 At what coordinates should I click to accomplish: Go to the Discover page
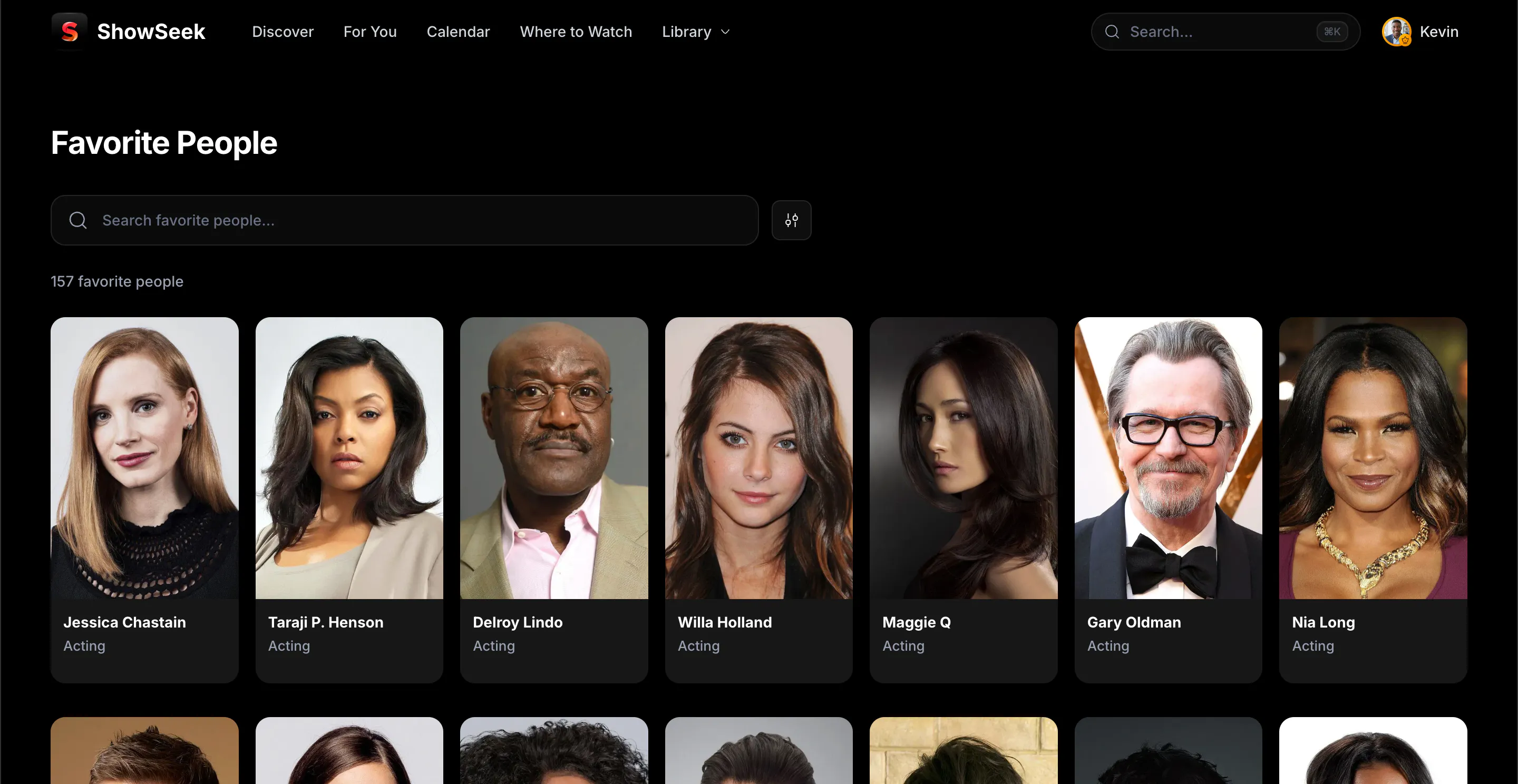click(283, 32)
